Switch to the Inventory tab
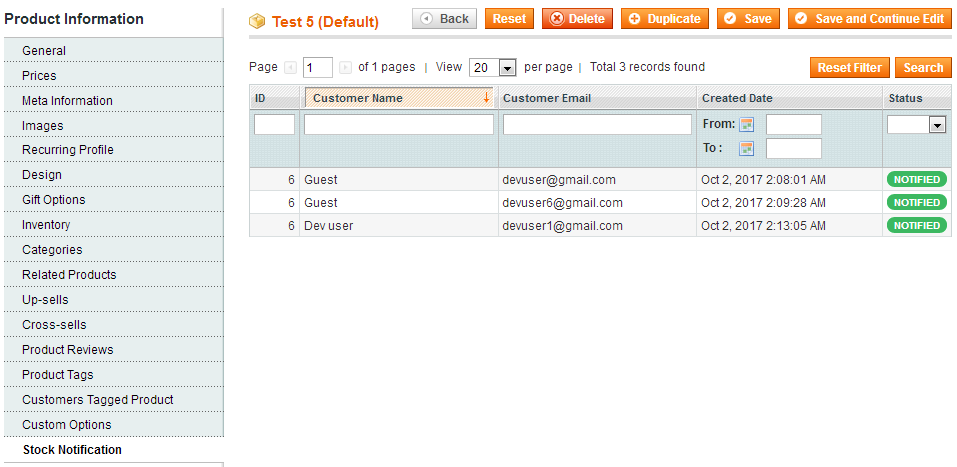Image resolution: width=957 pixels, height=467 pixels. [x=46, y=225]
